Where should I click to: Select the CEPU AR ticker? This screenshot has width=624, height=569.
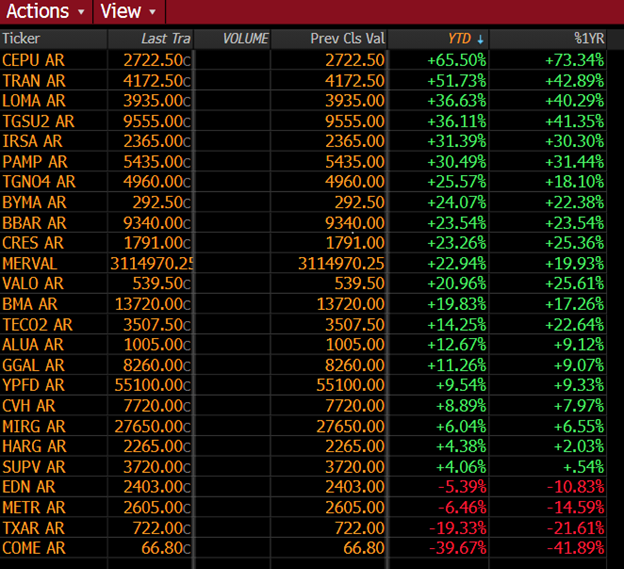pyautogui.click(x=33, y=60)
